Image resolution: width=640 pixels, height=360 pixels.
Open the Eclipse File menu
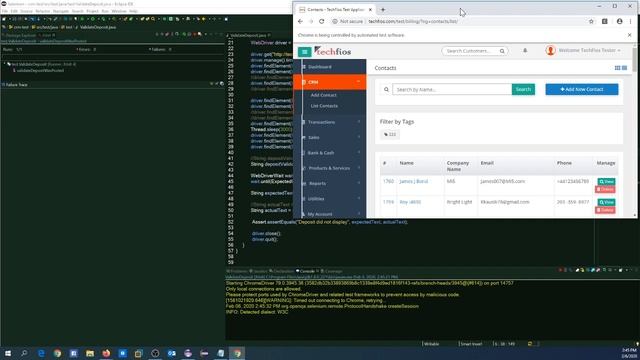point(4,11)
